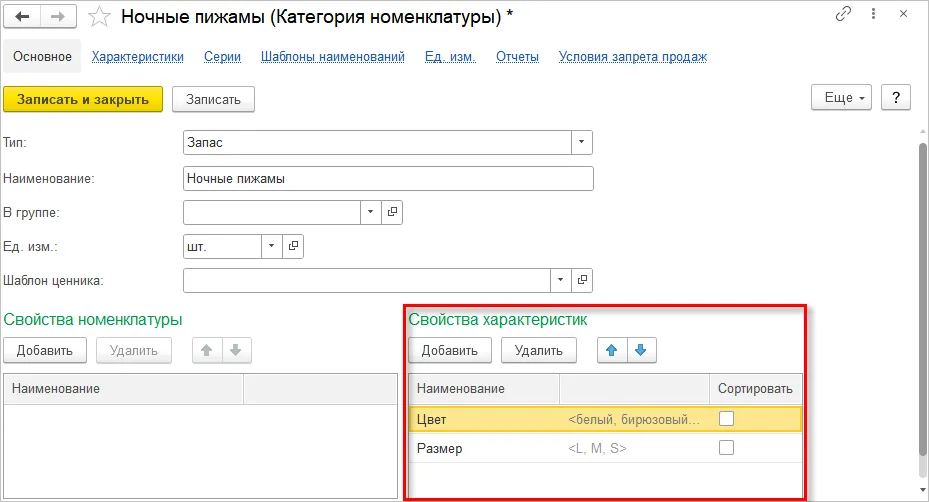Click the empty Шаблон ценника input field

click(x=367, y=280)
